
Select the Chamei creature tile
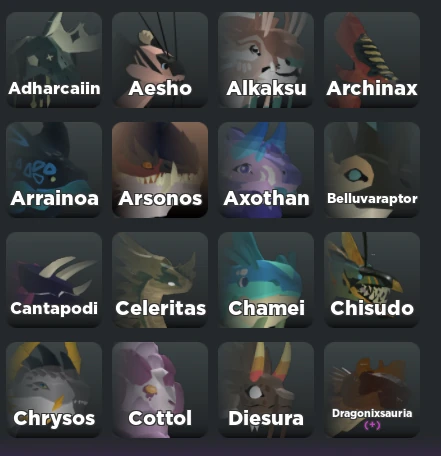tap(266, 280)
